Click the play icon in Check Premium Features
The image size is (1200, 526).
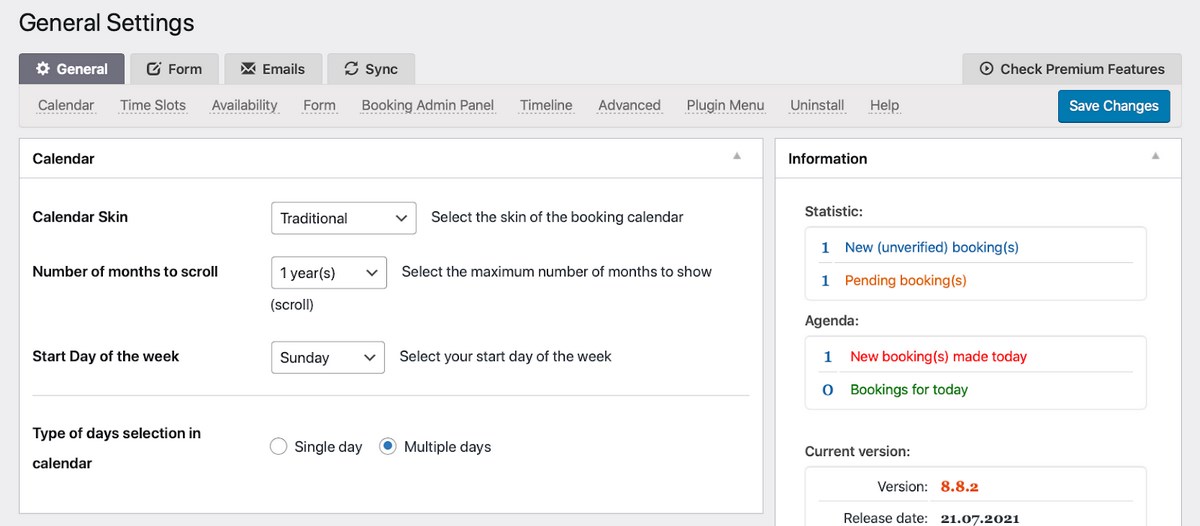pos(986,69)
